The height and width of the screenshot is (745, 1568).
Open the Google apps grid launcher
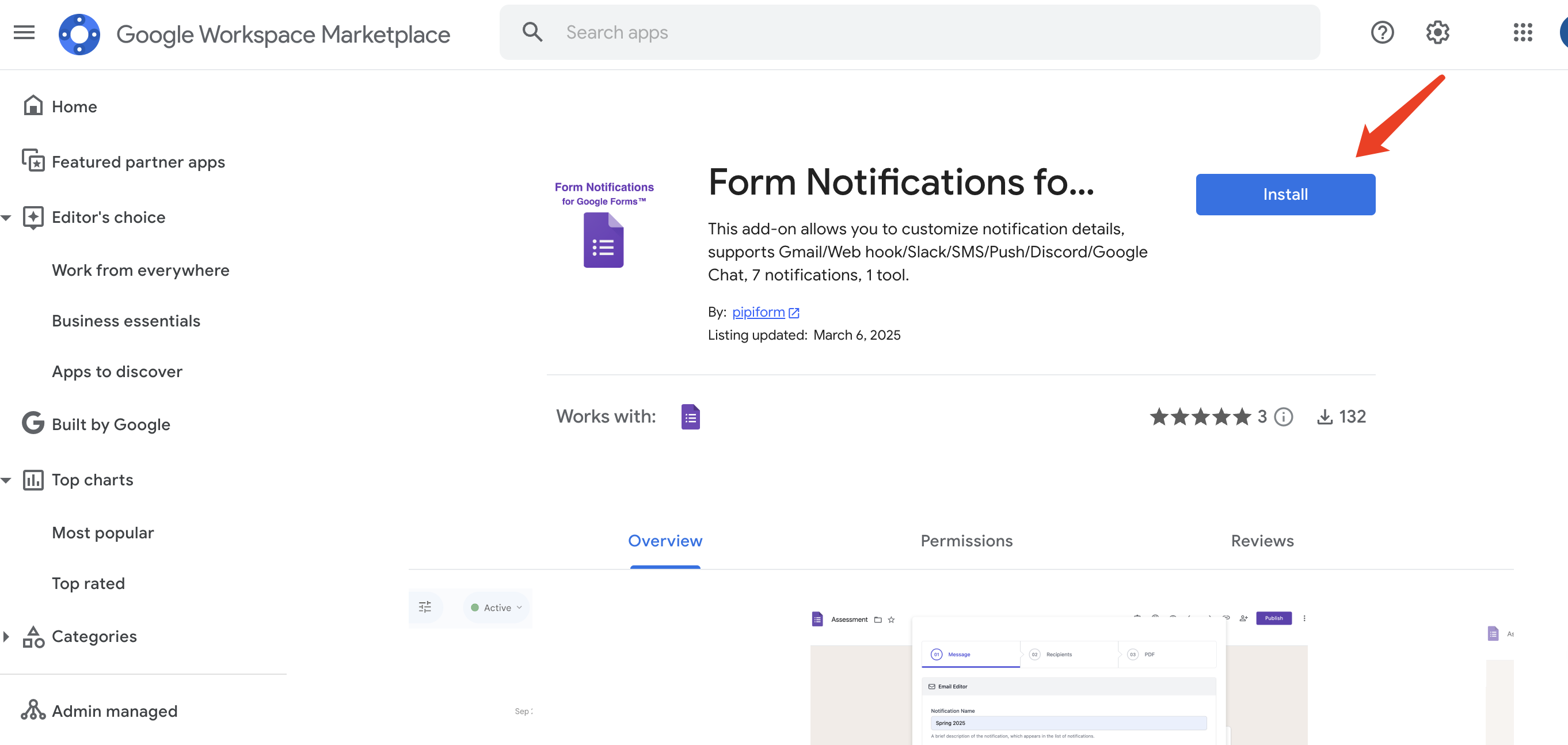coord(1523,32)
